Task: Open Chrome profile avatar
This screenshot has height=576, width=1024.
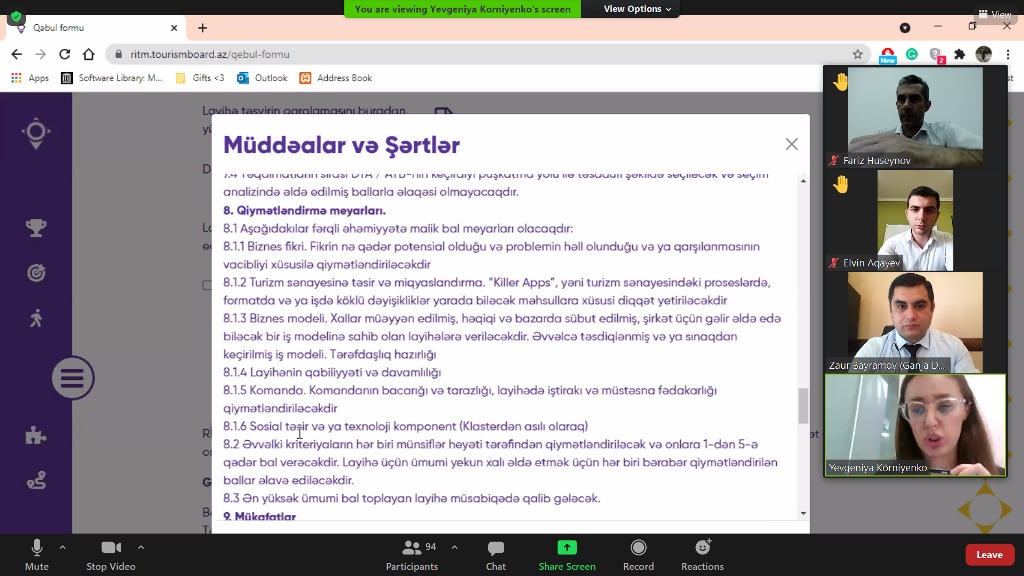Action: click(984, 54)
